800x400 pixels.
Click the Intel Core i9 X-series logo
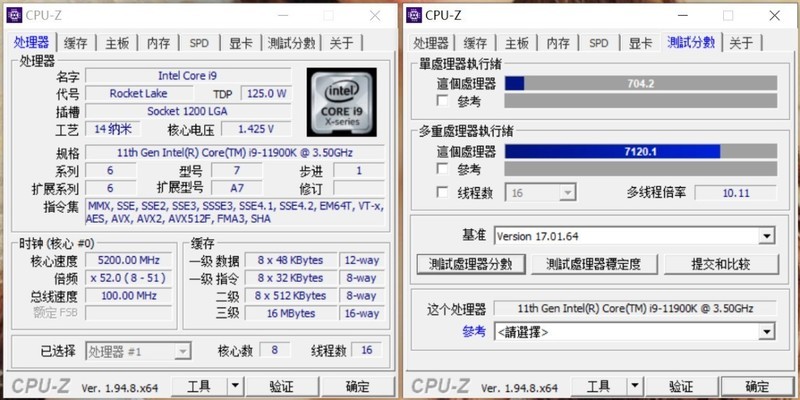click(341, 102)
